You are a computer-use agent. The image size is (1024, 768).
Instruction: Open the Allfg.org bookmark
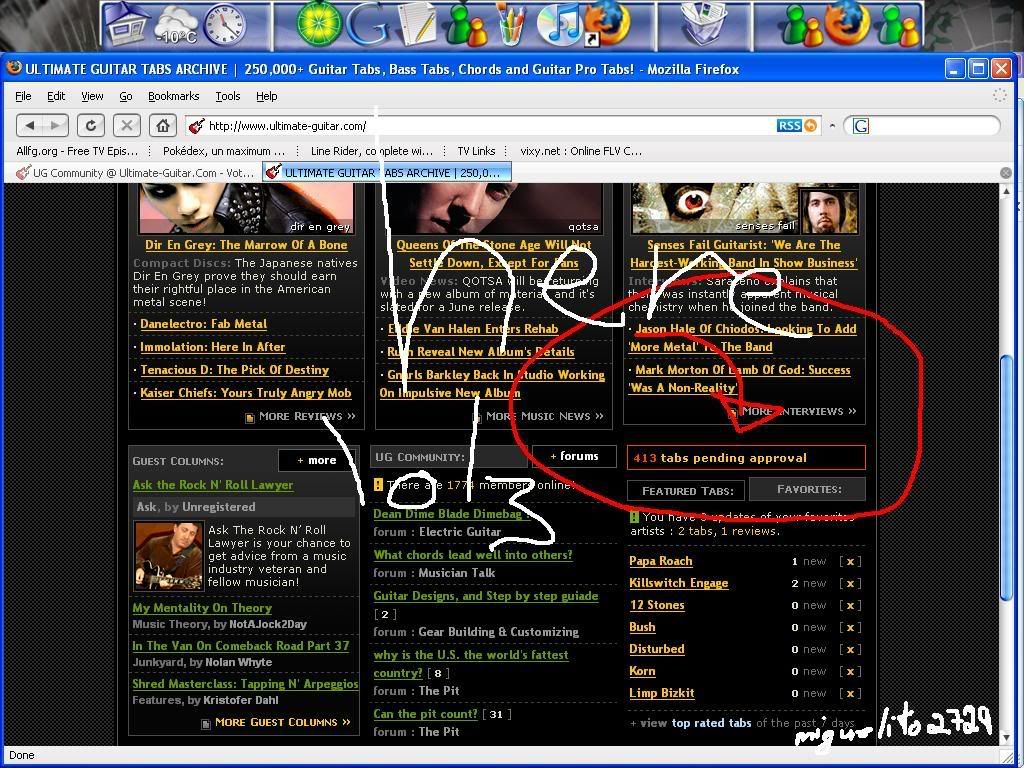[77, 151]
